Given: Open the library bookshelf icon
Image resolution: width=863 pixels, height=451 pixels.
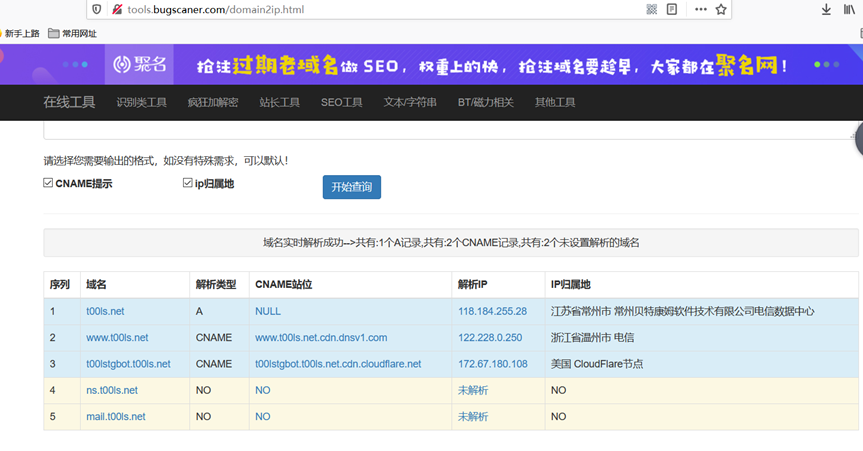Looking at the screenshot, I should pyautogui.click(x=850, y=10).
